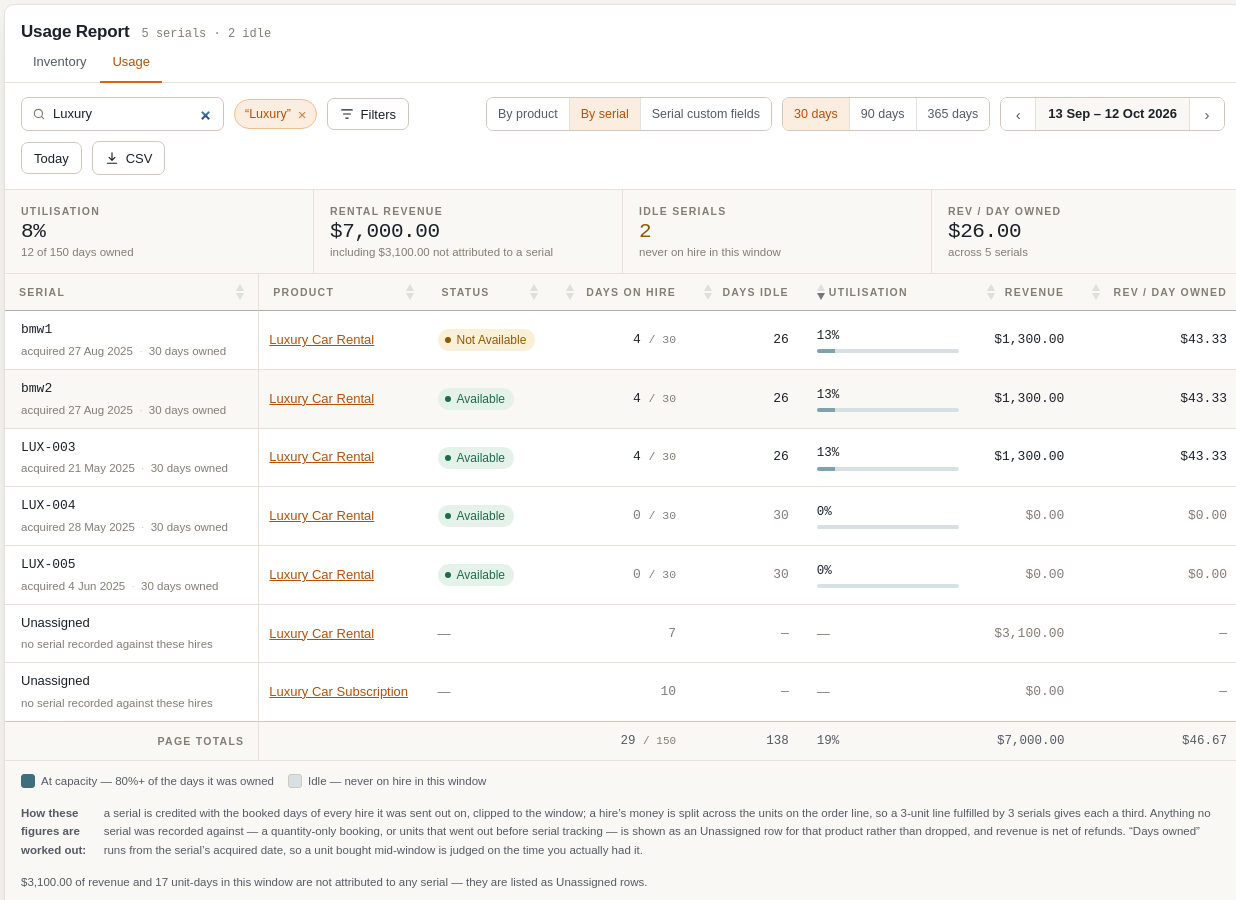Open Unassigned row's Luxury Car Rental link
The width and height of the screenshot is (1236, 900).
point(321,634)
